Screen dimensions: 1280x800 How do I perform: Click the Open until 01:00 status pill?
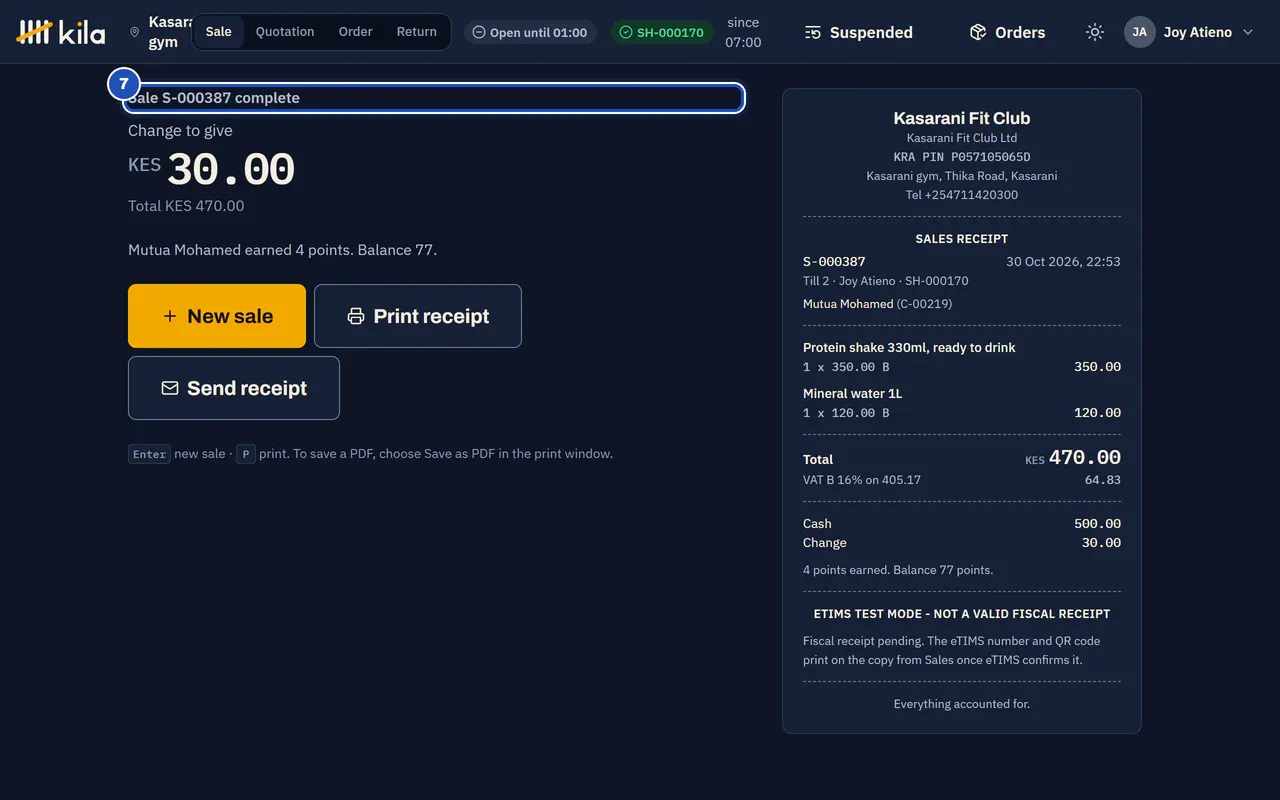530,32
